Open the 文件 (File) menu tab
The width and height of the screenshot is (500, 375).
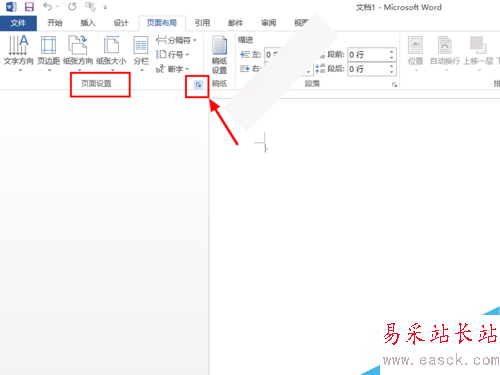(18, 23)
